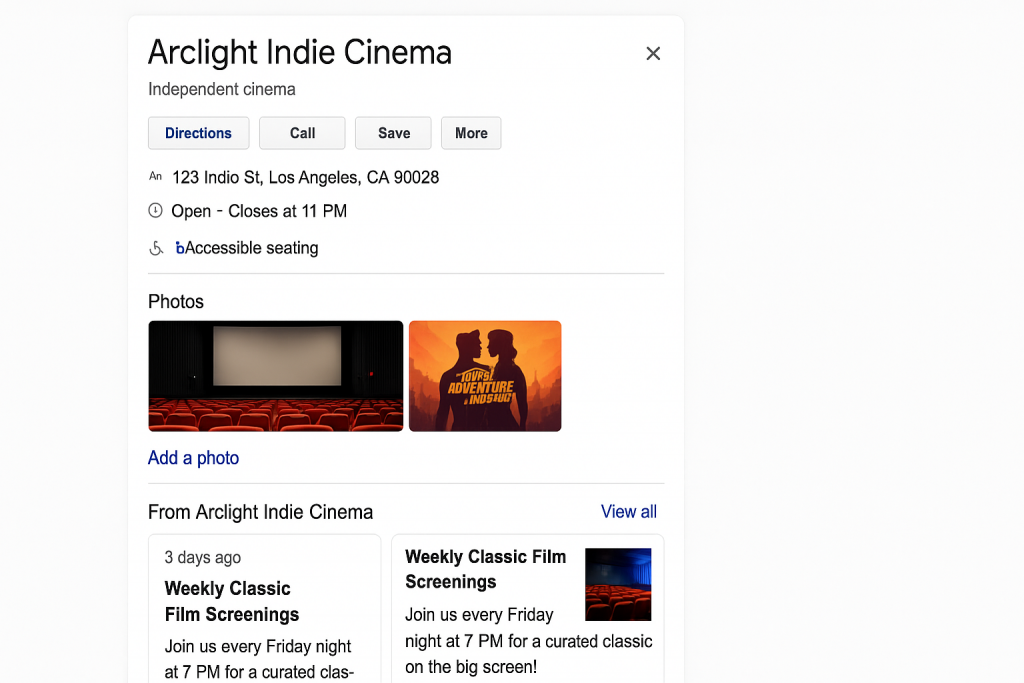Open the red seats thumbnail in second post
The image size is (1024, 683).
point(618,584)
